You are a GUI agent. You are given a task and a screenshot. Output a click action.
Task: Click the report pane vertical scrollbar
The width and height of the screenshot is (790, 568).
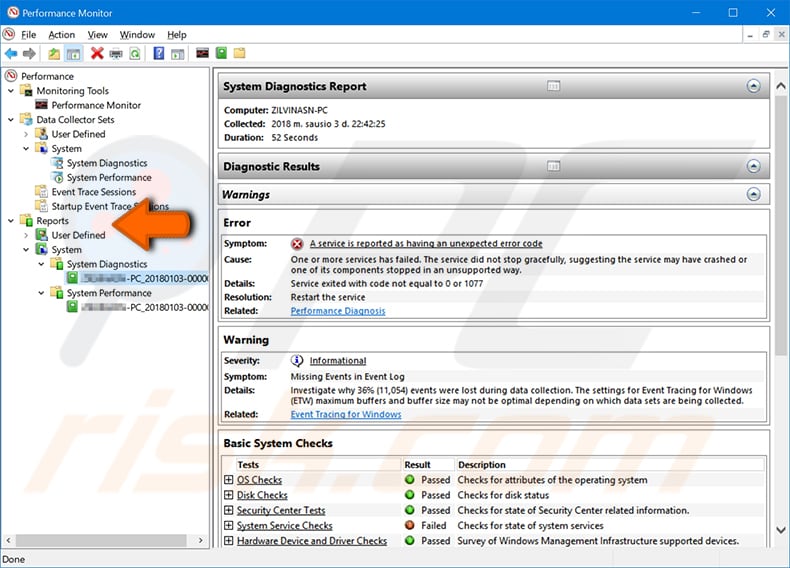(x=780, y=224)
